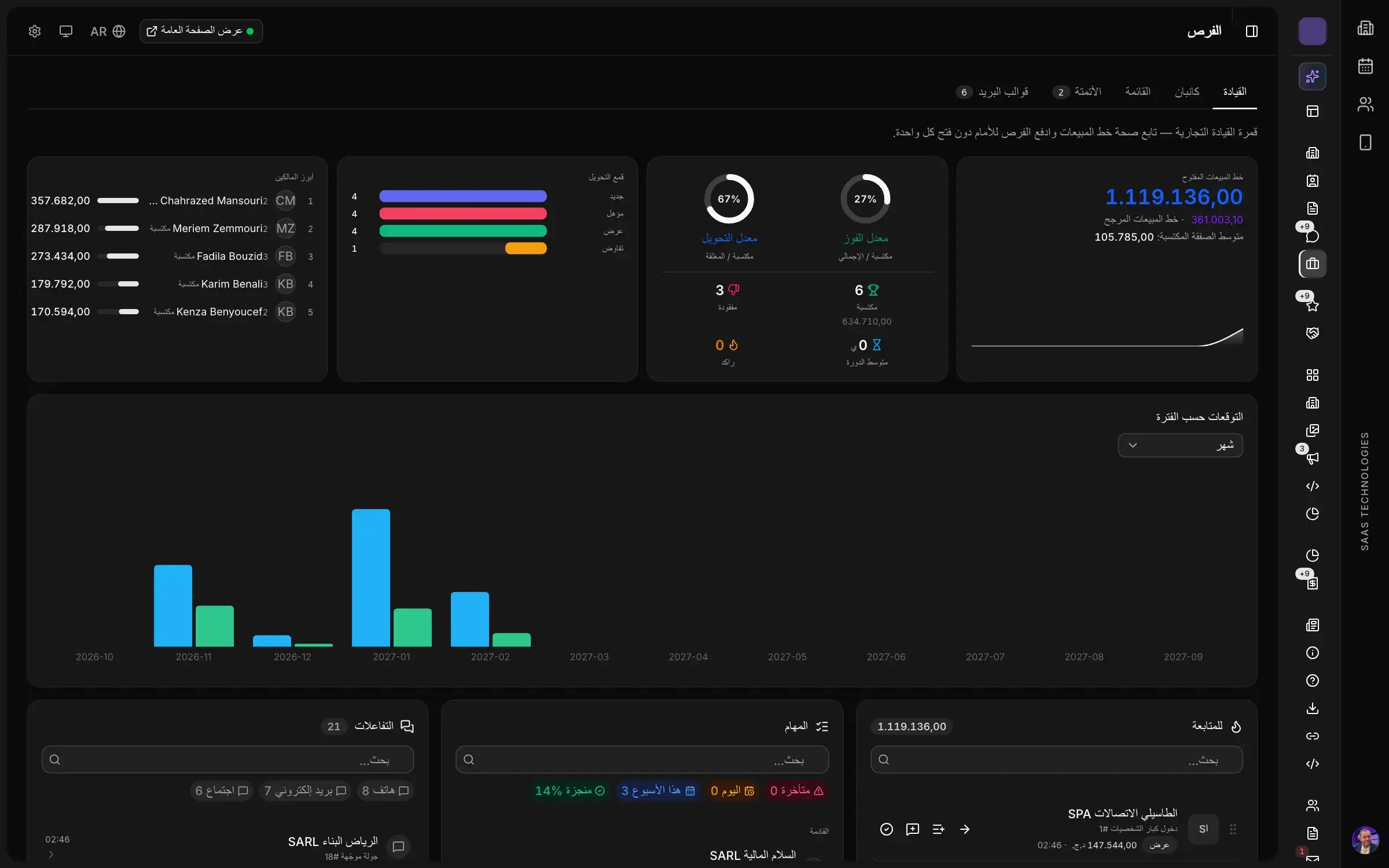Filter tasks by متأخرة overdue chip

796,790
